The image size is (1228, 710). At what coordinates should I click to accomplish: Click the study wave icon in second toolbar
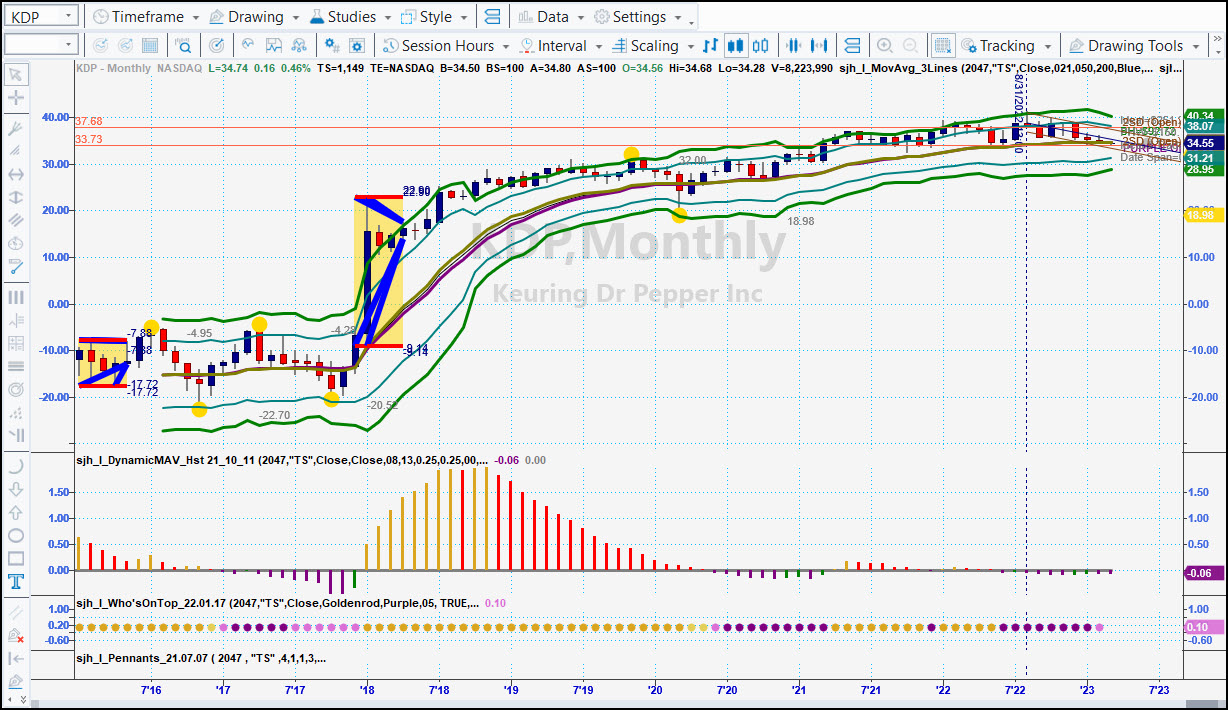point(248,45)
